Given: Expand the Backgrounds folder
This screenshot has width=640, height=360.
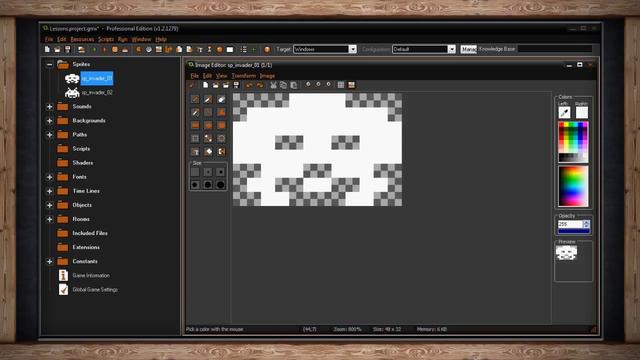Looking at the screenshot, I should pyautogui.click(x=49, y=121).
